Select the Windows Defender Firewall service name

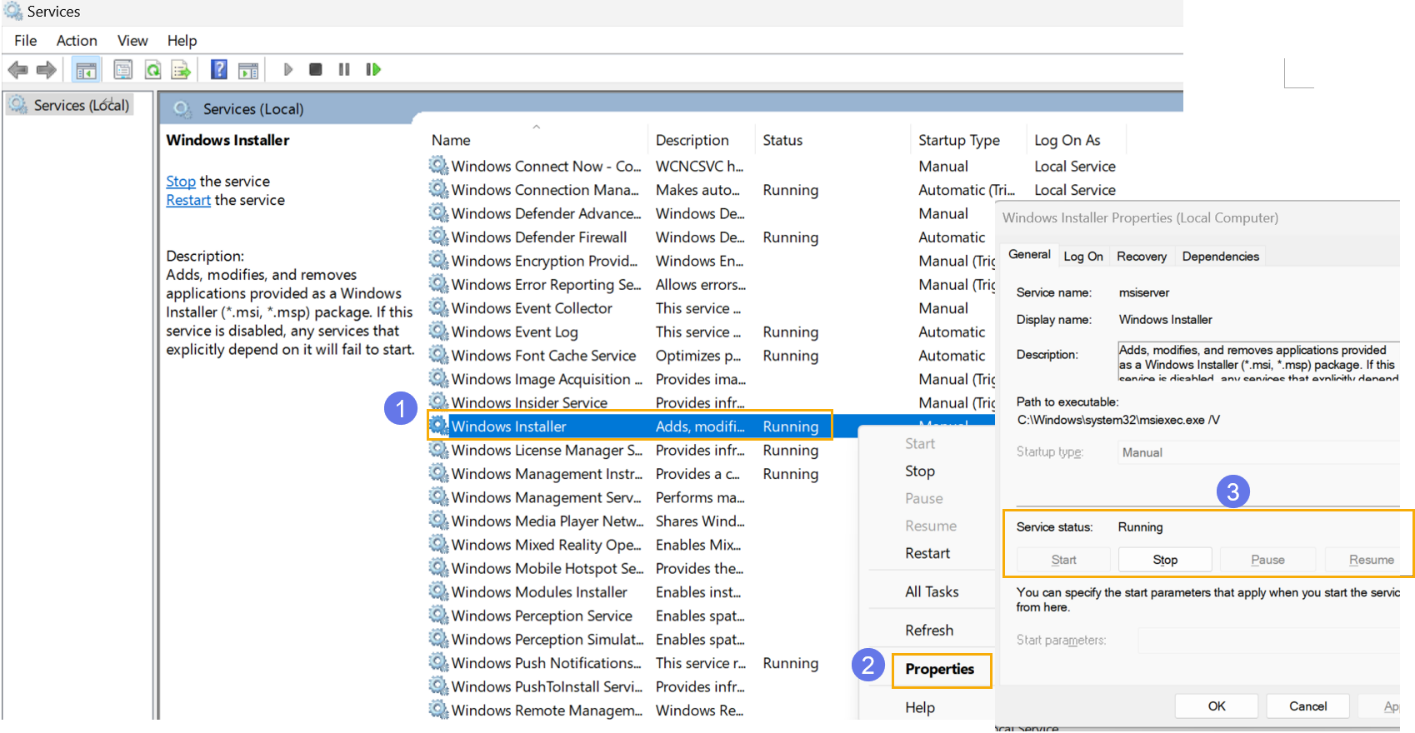pyautogui.click(x=539, y=237)
